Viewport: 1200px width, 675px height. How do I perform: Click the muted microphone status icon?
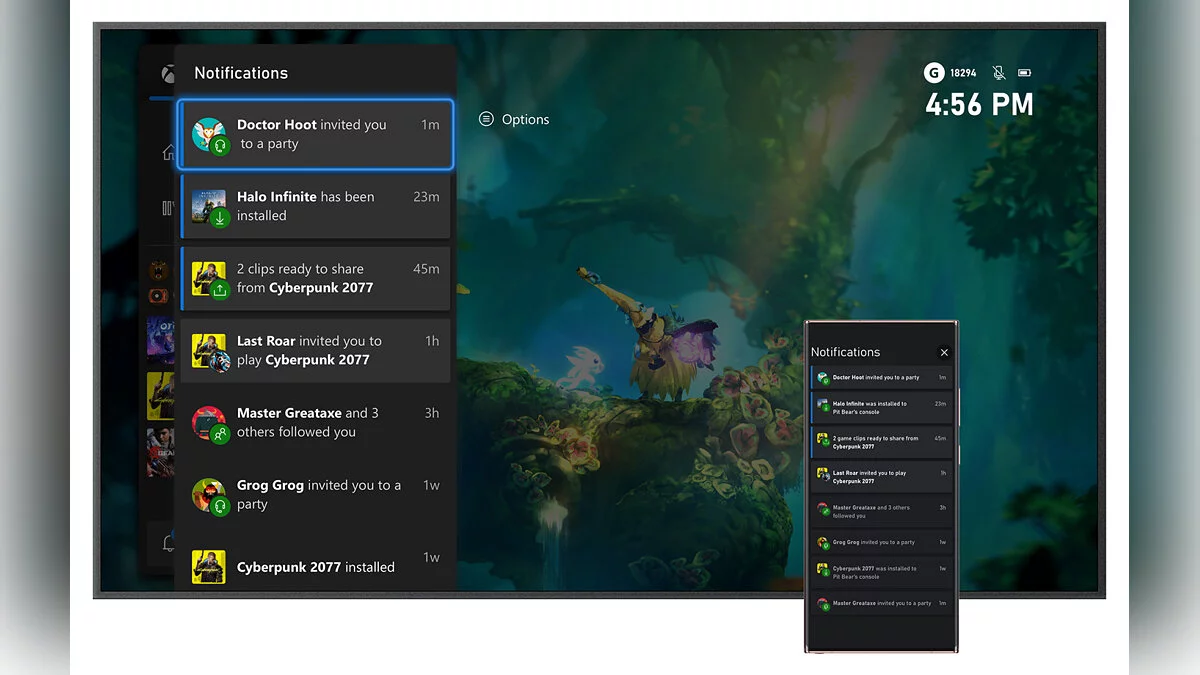click(998, 73)
